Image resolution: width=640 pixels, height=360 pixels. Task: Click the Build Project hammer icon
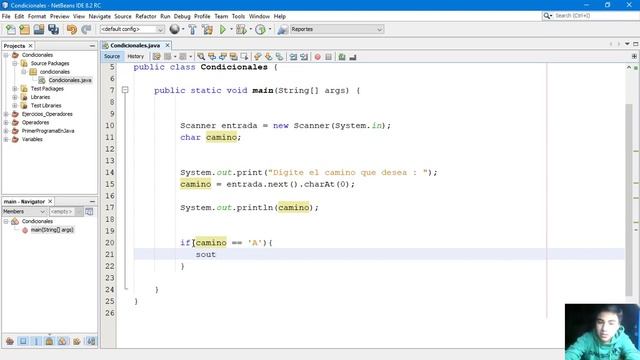point(193,29)
